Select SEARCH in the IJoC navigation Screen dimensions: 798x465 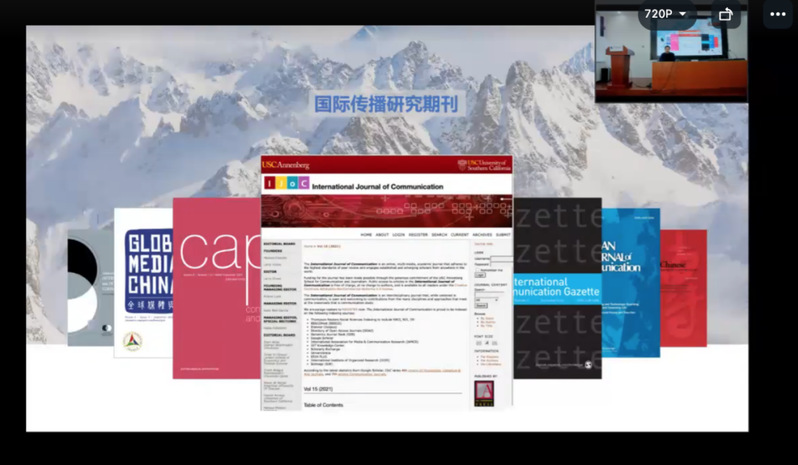point(439,235)
